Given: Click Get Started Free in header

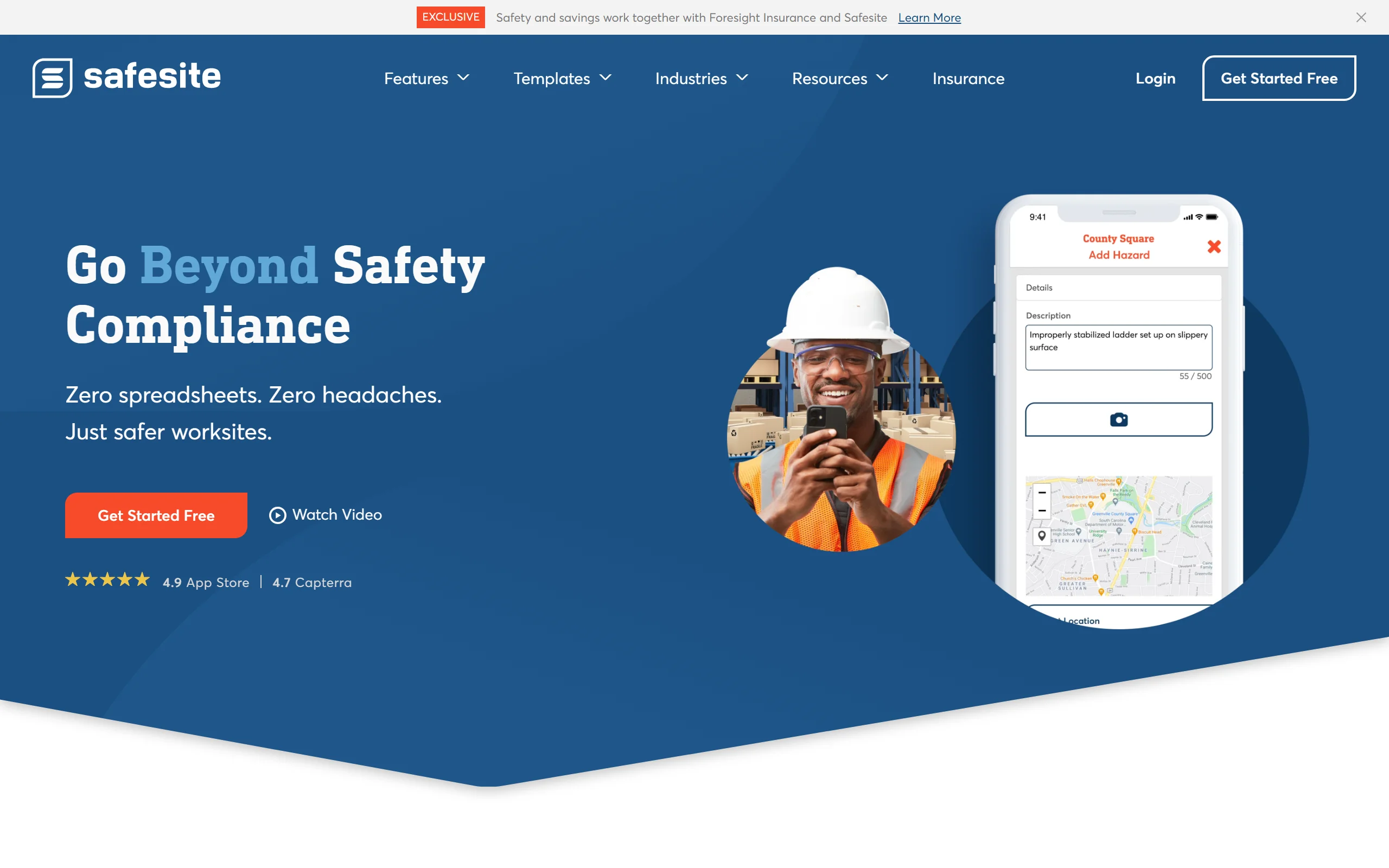Looking at the screenshot, I should [1279, 78].
